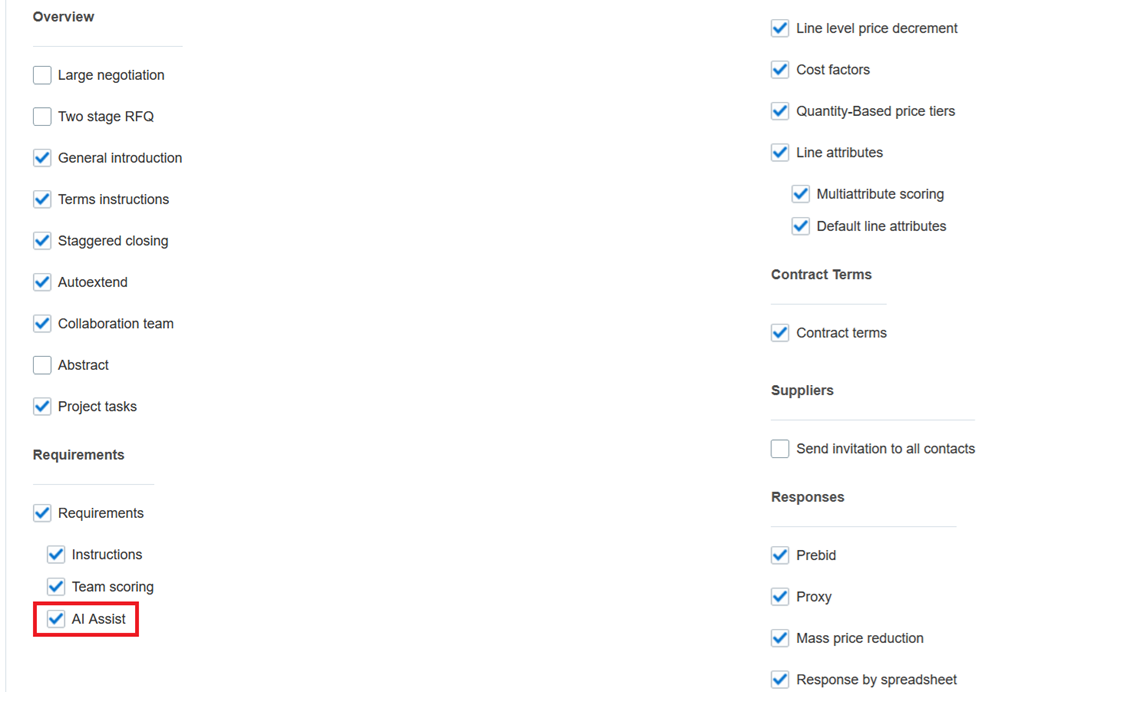Uncheck General introduction
The height and width of the screenshot is (710, 1143).
click(42, 157)
